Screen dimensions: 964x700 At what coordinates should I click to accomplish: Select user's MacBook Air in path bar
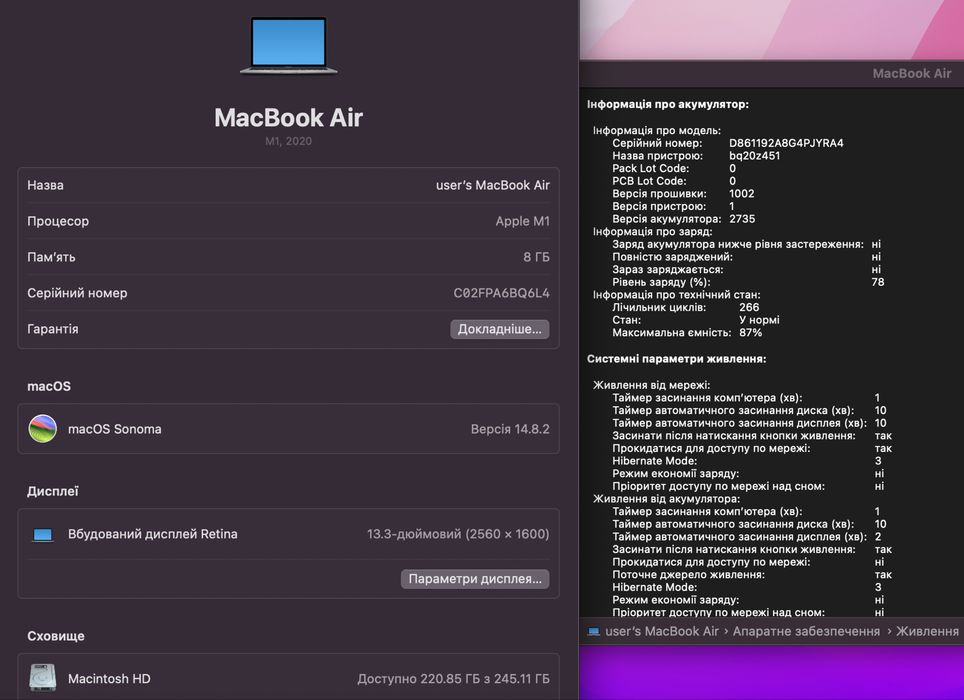[x=662, y=631]
